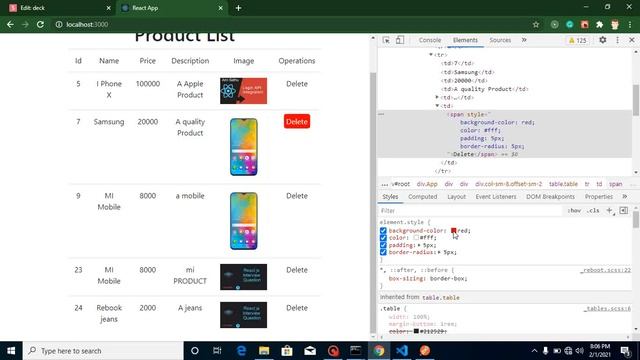Open Mail app from taskbar
This screenshot has height=360, width=640.
(x=310, y=351)
